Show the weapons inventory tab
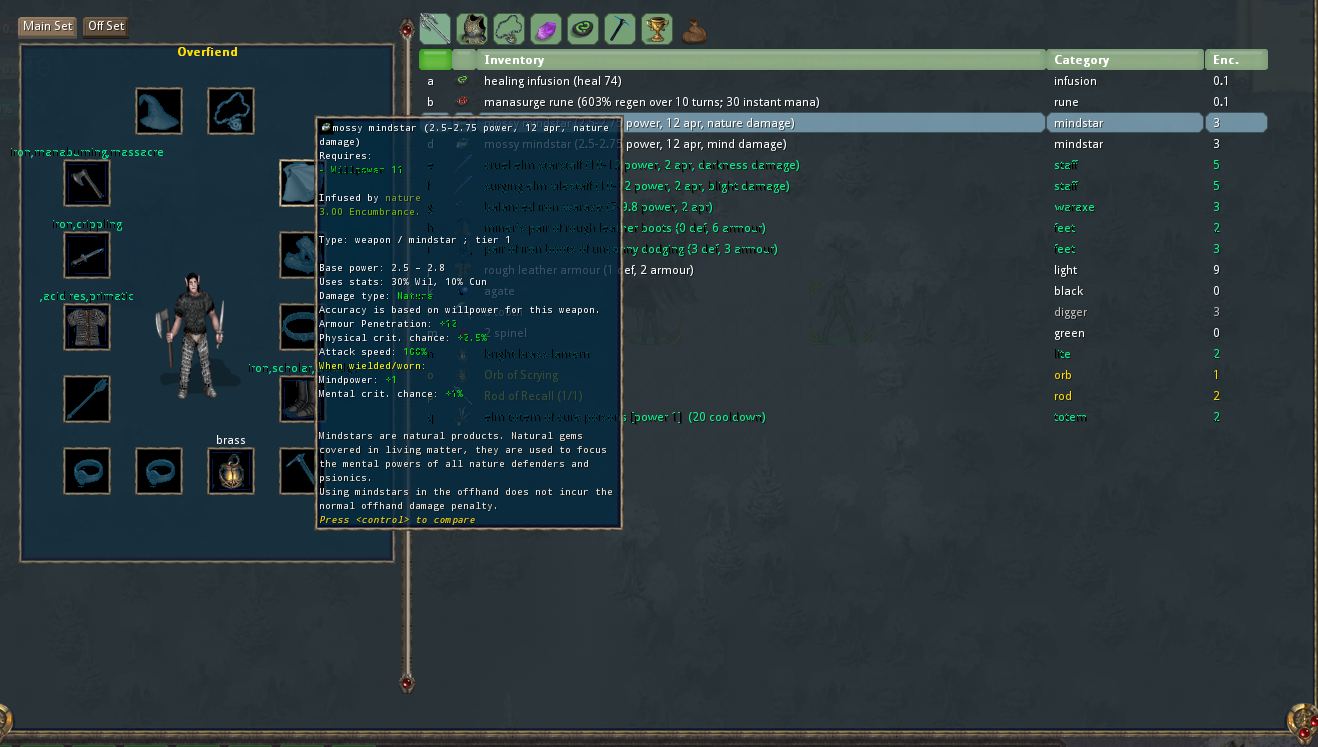 coord(435,29)
